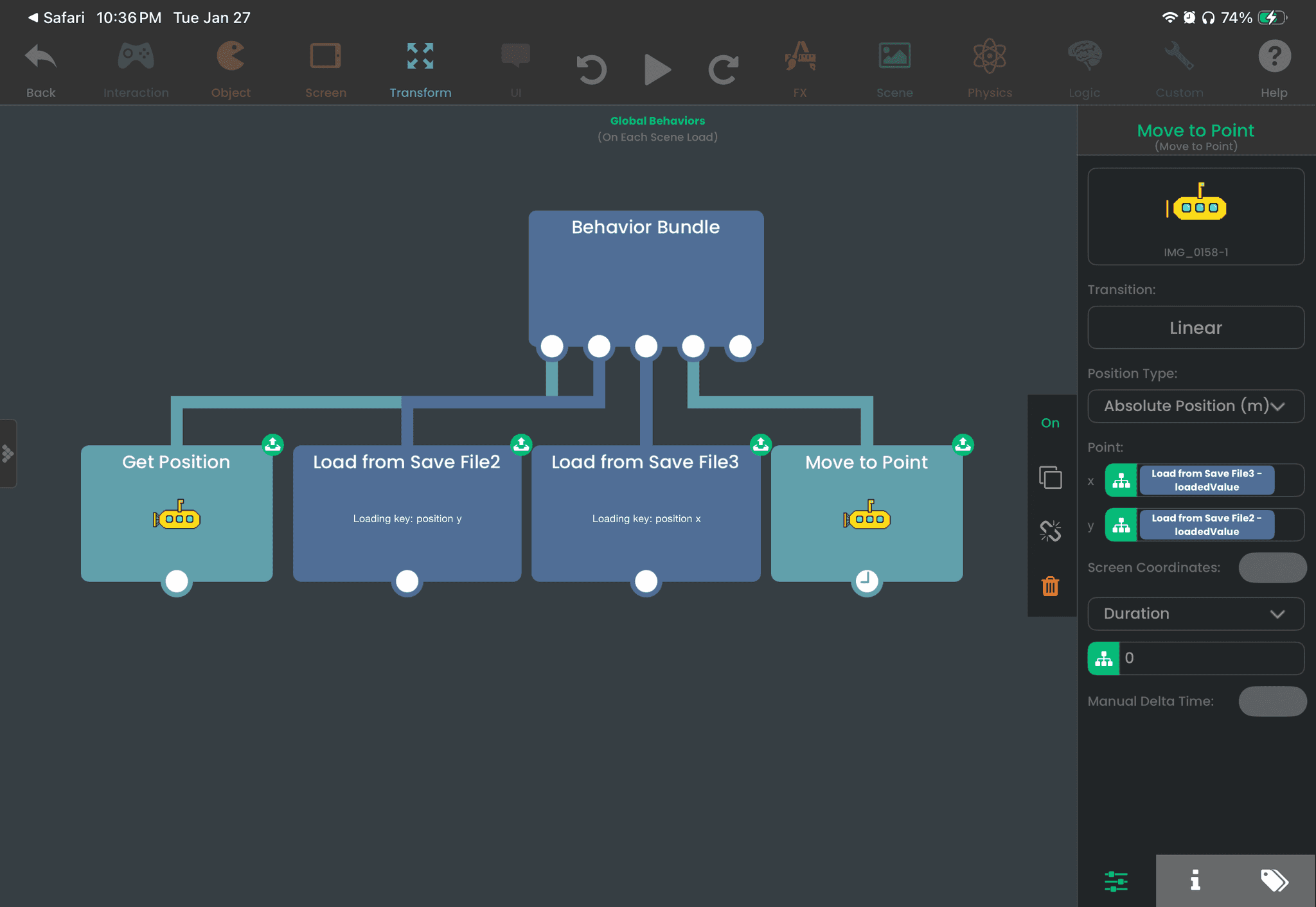
Task: Open the Linear transition selector
Action: click(1195, 328)
